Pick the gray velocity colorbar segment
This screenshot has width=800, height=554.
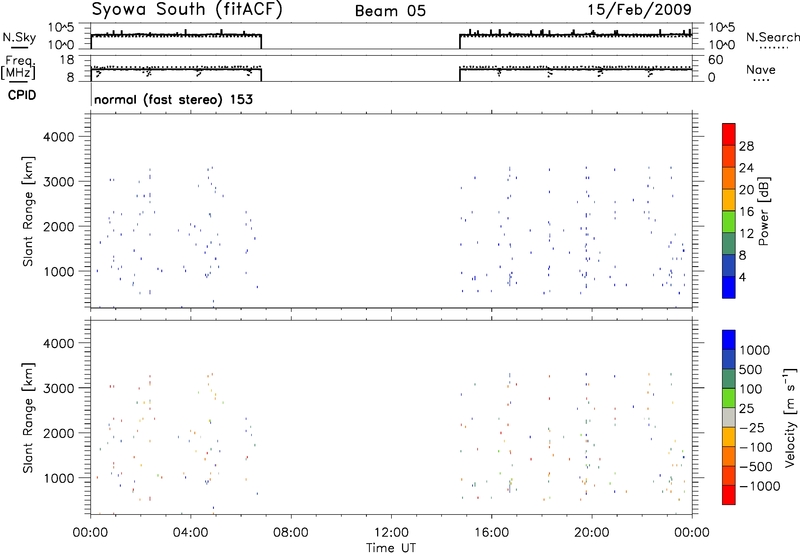click(x=729, y=418)
